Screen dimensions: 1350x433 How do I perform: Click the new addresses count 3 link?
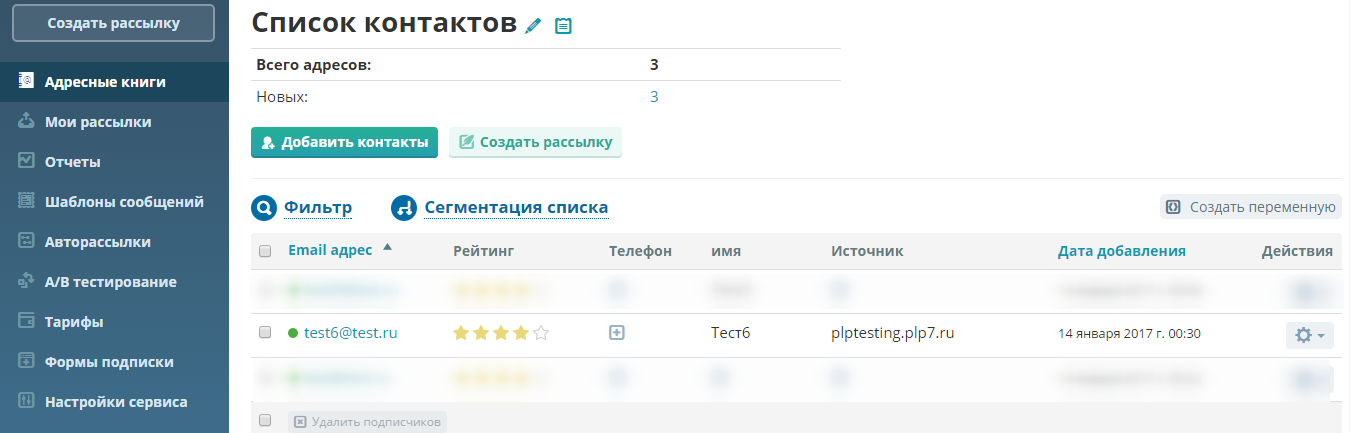tap(654, 97)
